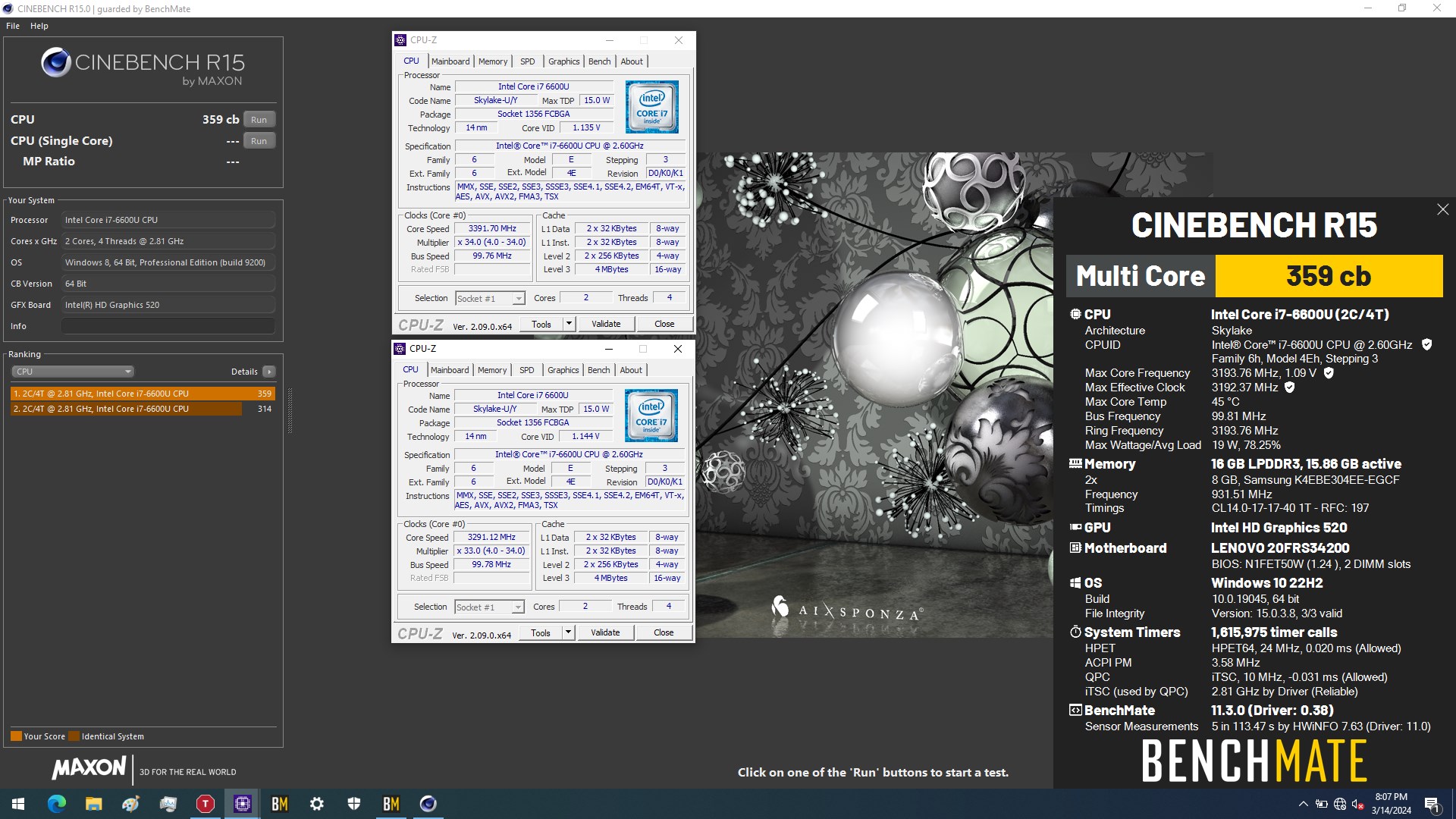Open File Explorer from taskbar

tap(93, 804)
